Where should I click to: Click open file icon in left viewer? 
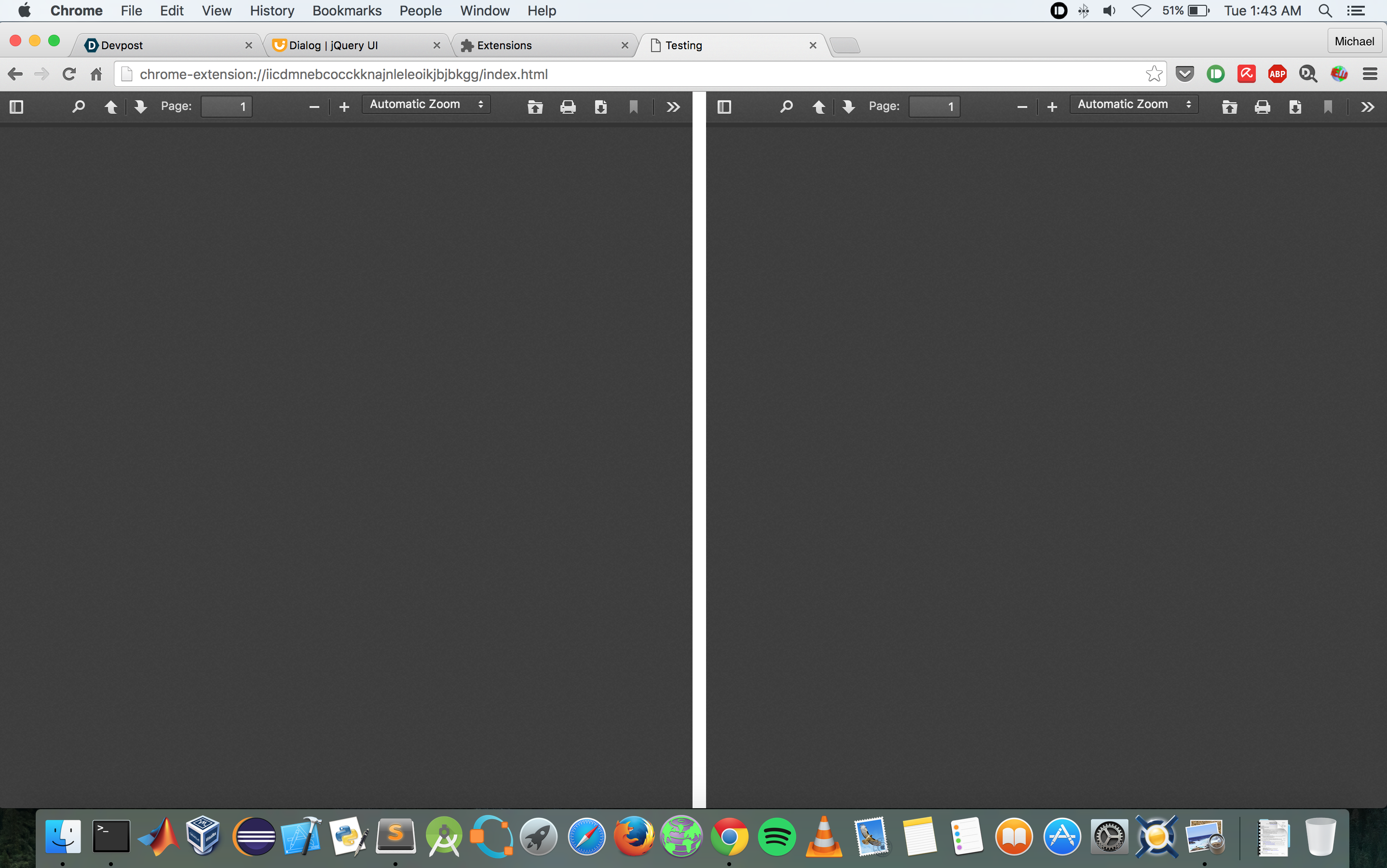tap(535, 107)
